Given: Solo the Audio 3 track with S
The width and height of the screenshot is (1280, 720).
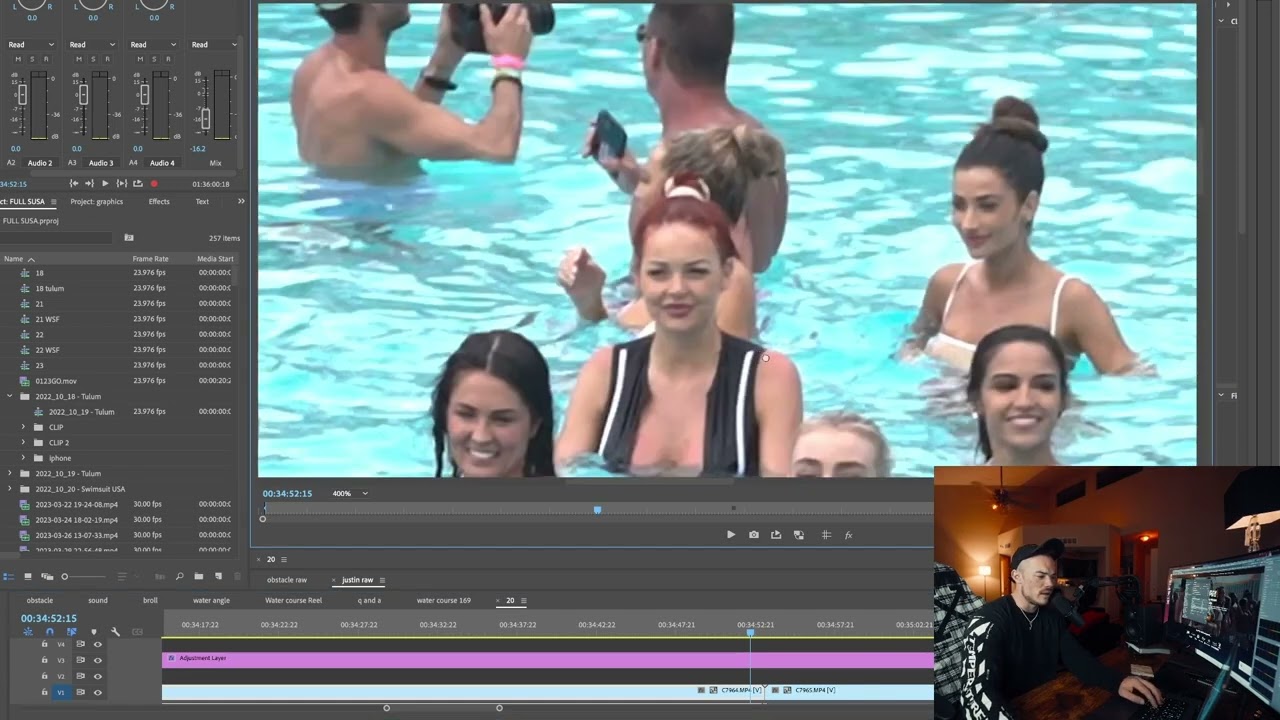Looking at the screenshot, I should (93, 59).
